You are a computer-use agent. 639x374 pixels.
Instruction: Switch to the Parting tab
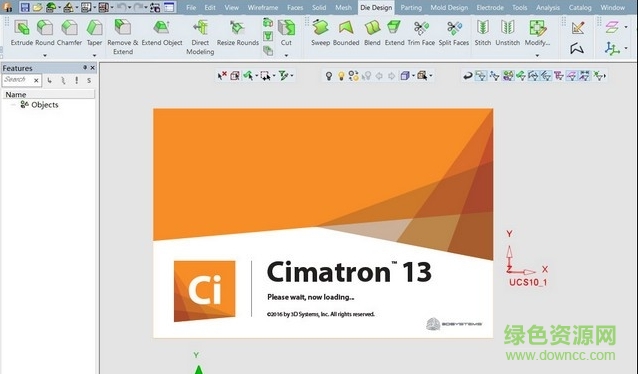(x=411, y=7)
